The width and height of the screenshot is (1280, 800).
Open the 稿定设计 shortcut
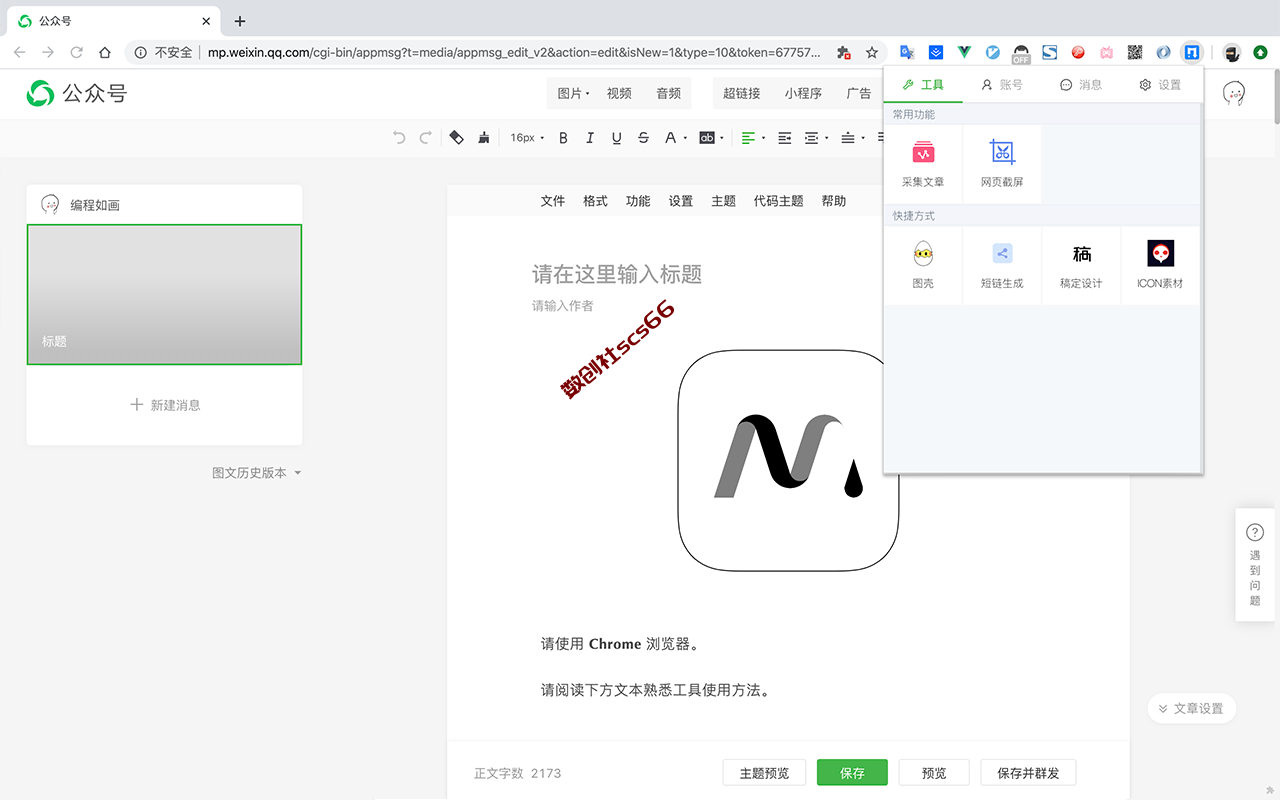1081,265
